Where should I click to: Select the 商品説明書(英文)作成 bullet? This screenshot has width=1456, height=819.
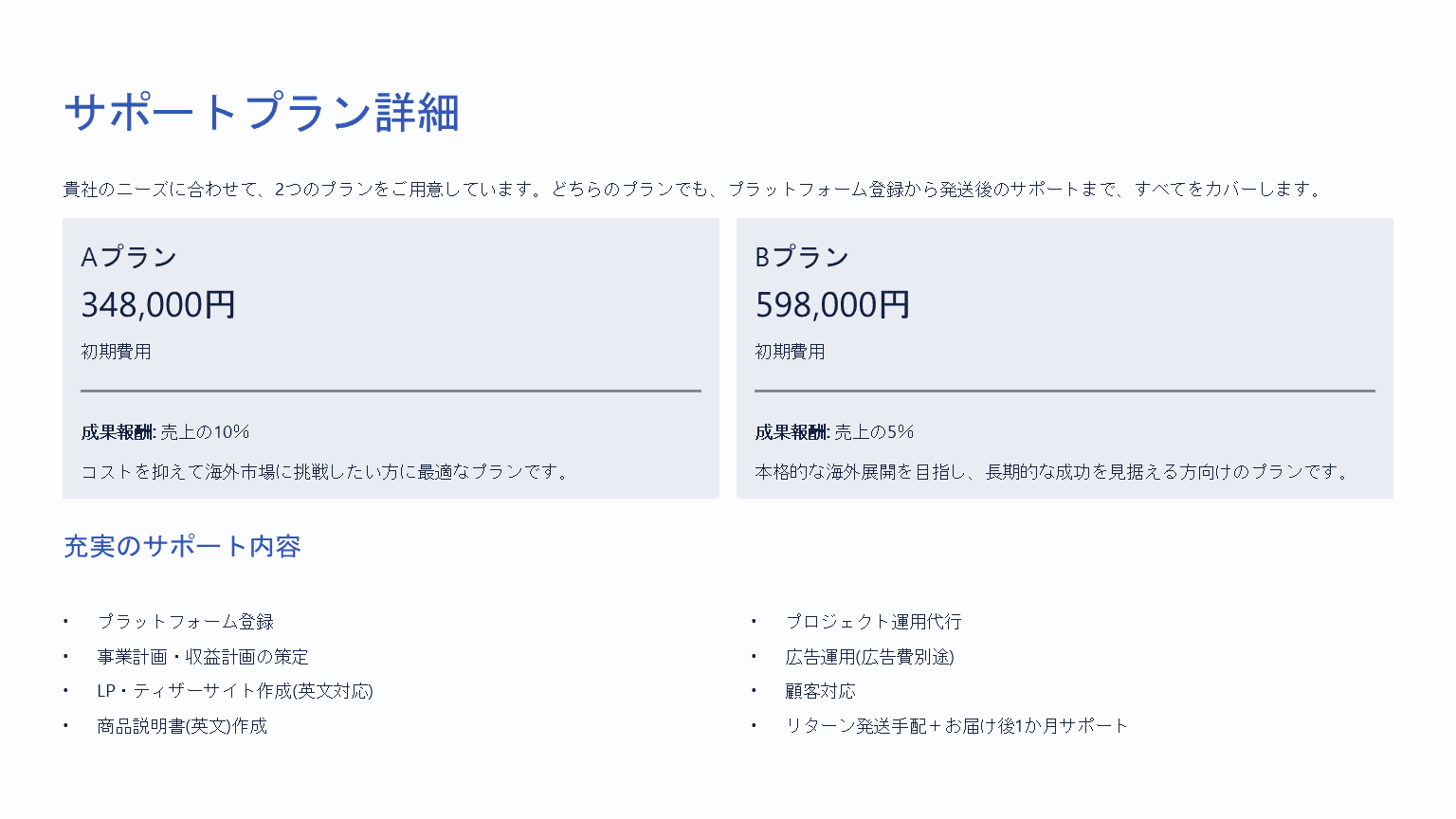click(x=182, y=726)
